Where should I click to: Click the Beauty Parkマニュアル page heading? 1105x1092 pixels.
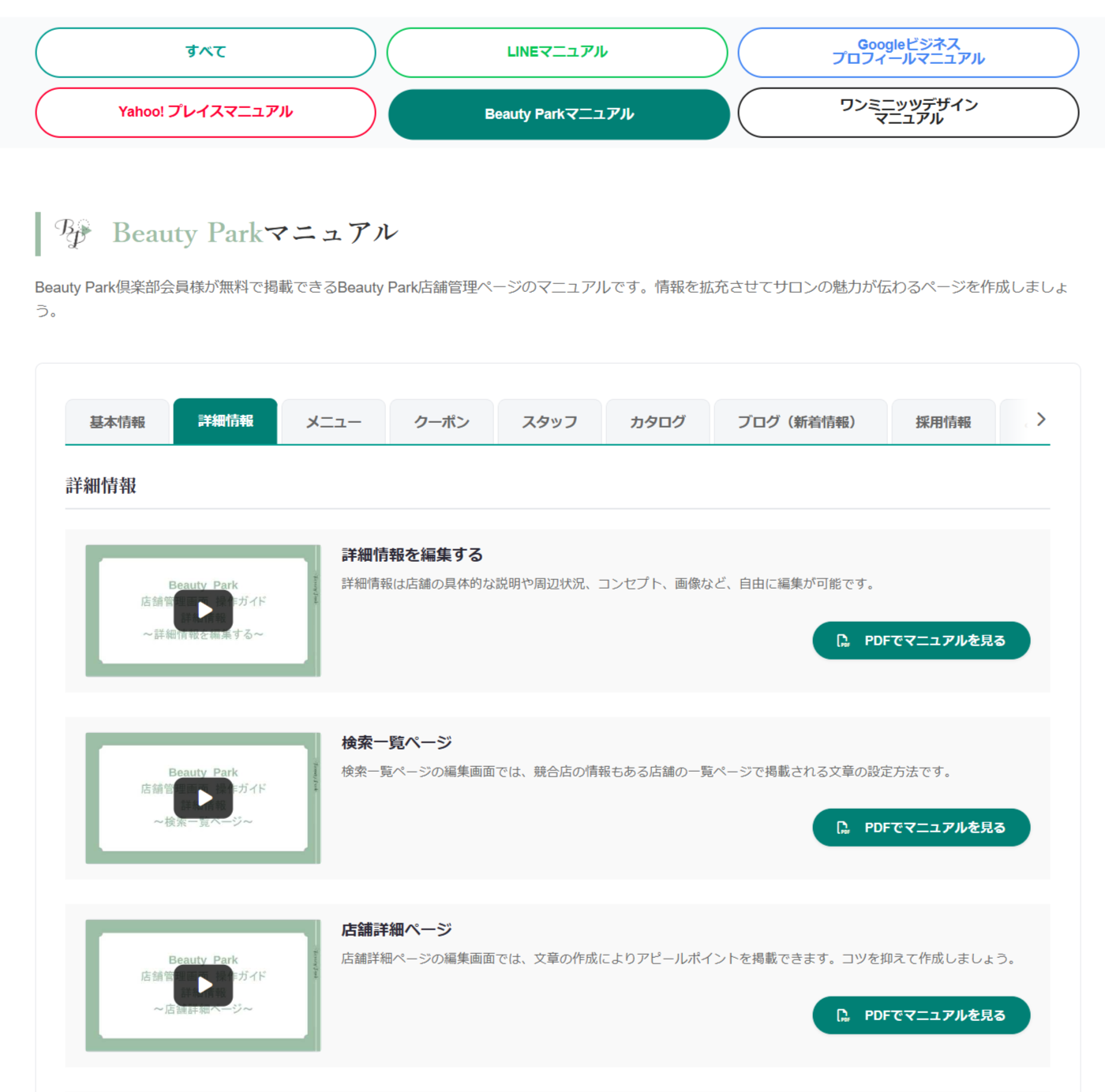[255, 233]
